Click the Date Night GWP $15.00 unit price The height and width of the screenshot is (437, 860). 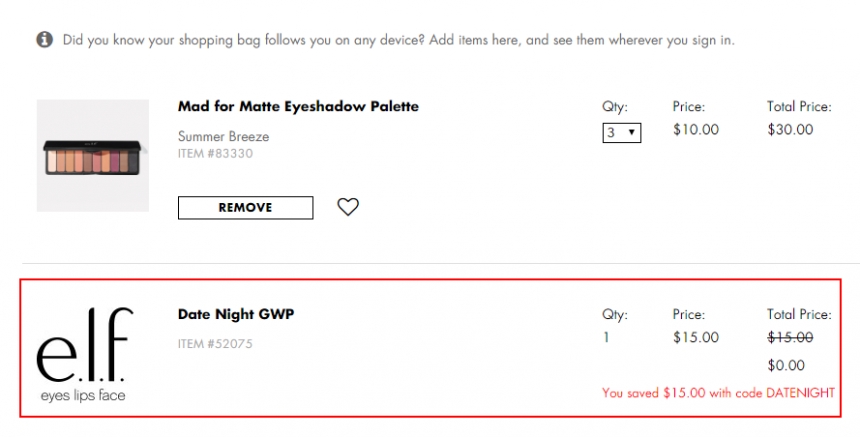[695, 337]
